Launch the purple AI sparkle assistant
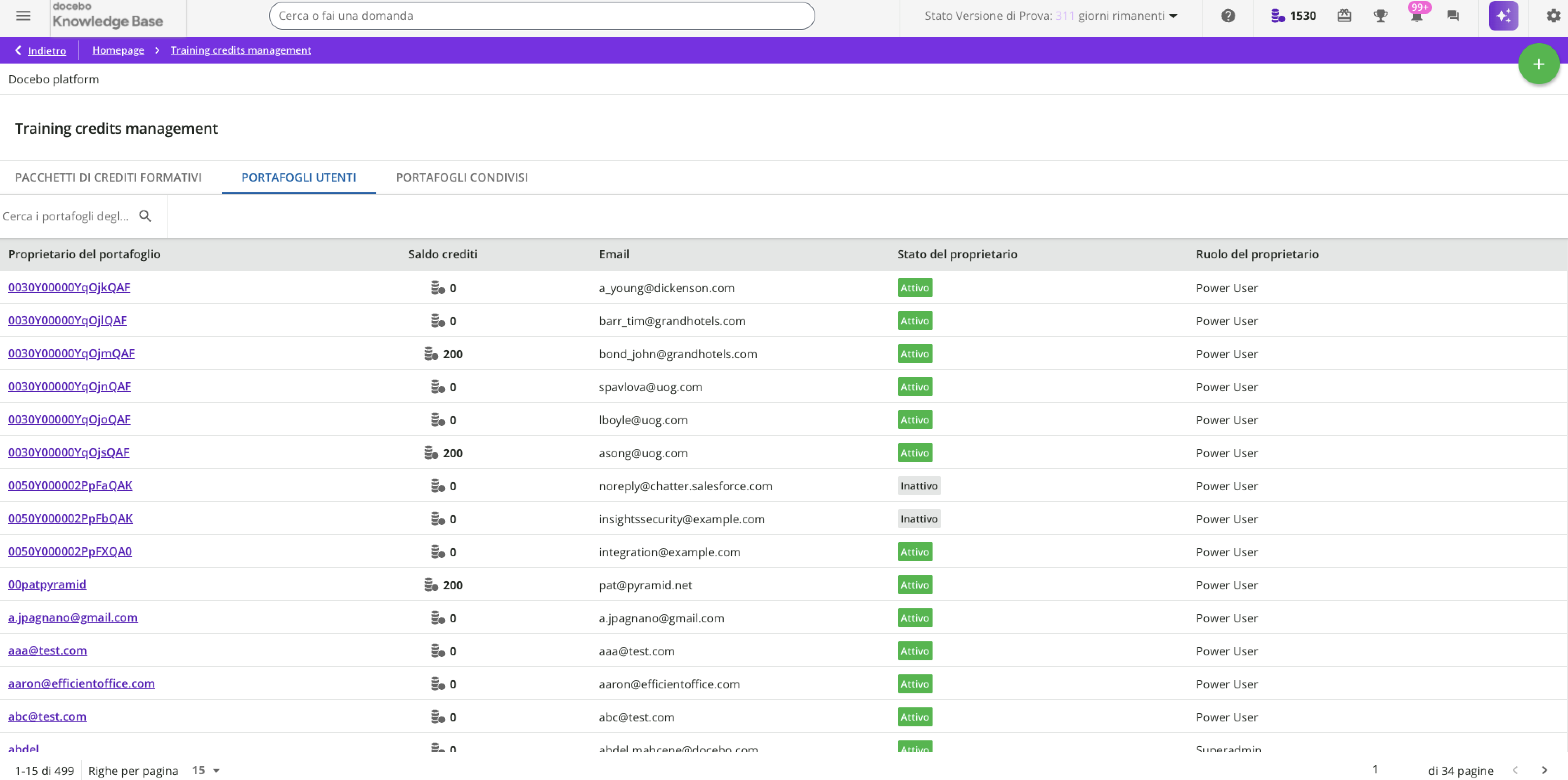 1503,16
